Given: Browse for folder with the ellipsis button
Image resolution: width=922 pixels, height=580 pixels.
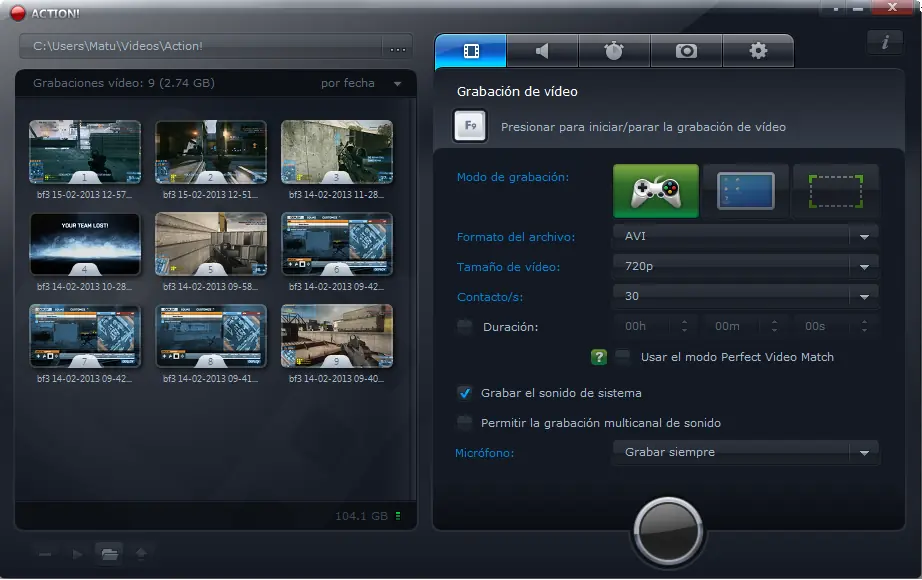Looking at the screenshot, I should tap(397, 47).
